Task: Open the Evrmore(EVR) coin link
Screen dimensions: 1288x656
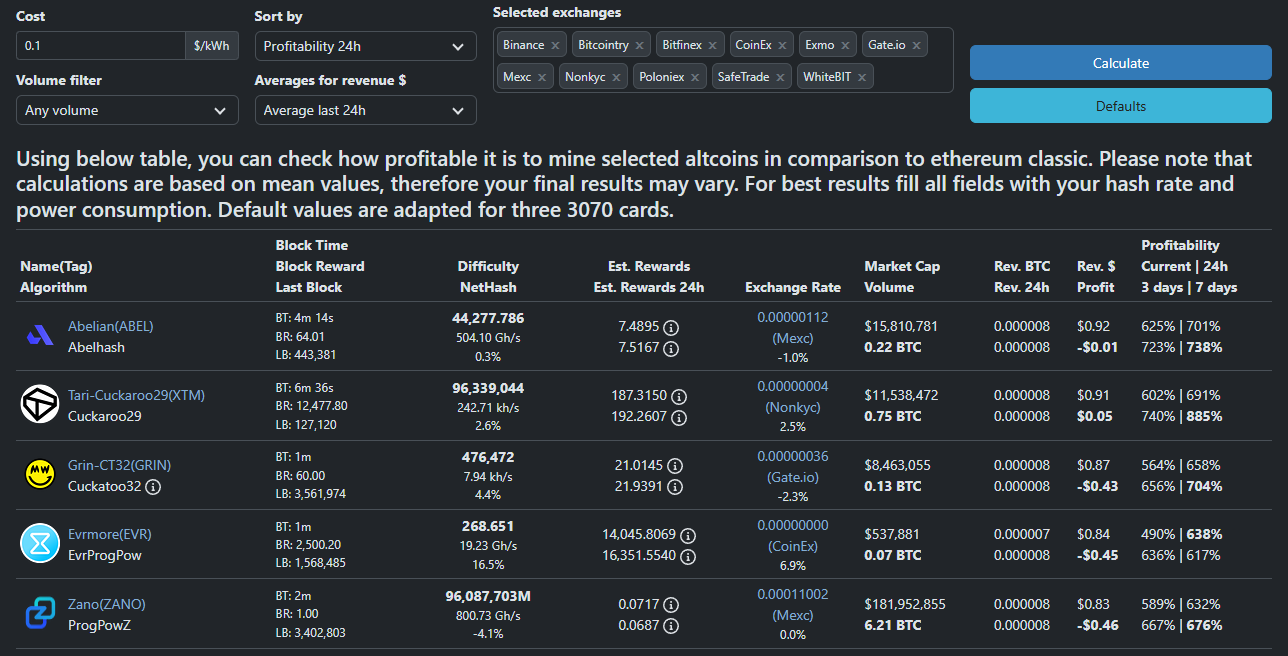Action: pyautogui.click(x=109, y=534)
